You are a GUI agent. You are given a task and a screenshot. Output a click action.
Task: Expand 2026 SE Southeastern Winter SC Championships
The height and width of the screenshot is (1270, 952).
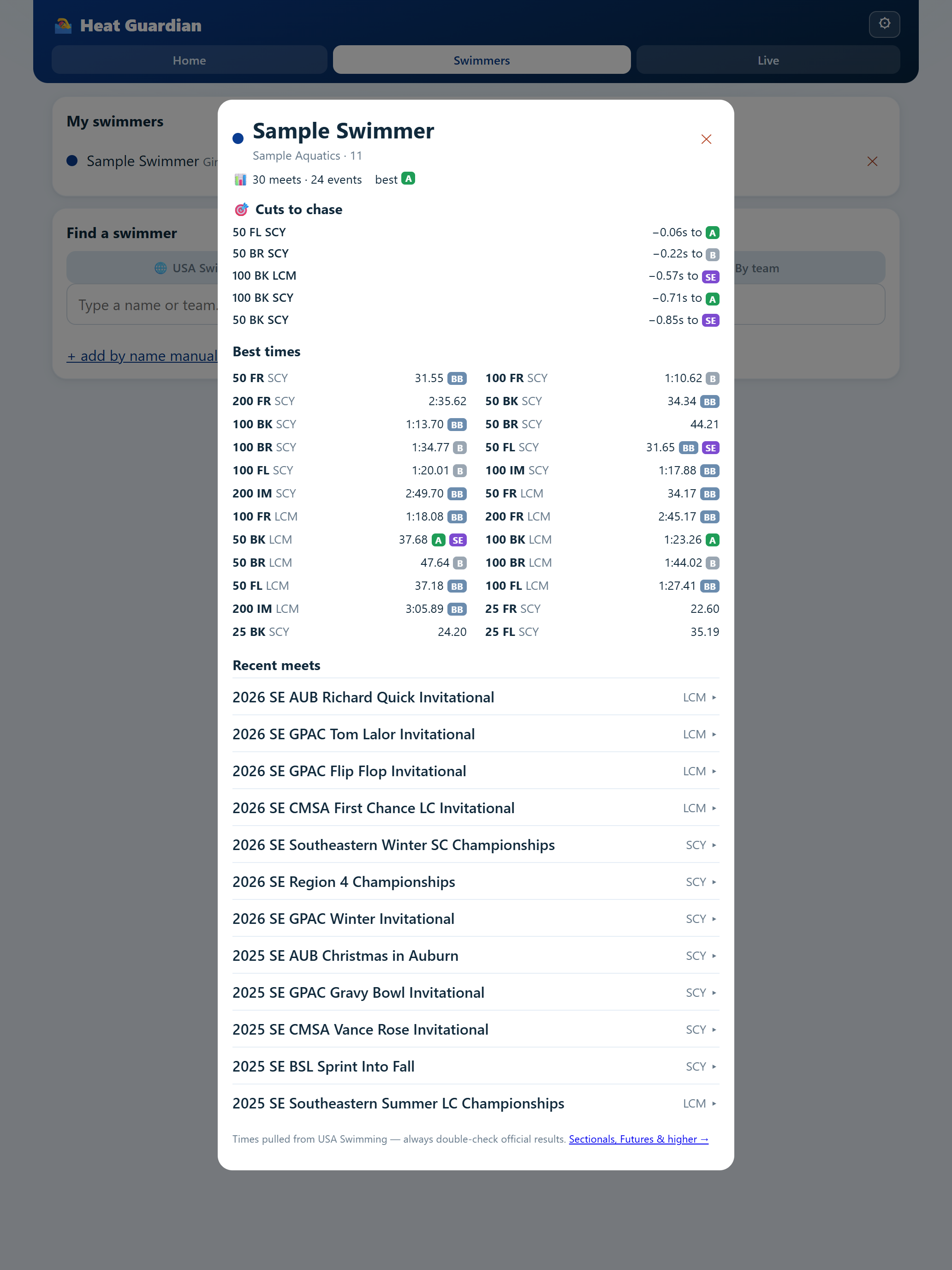coord(476,845)
